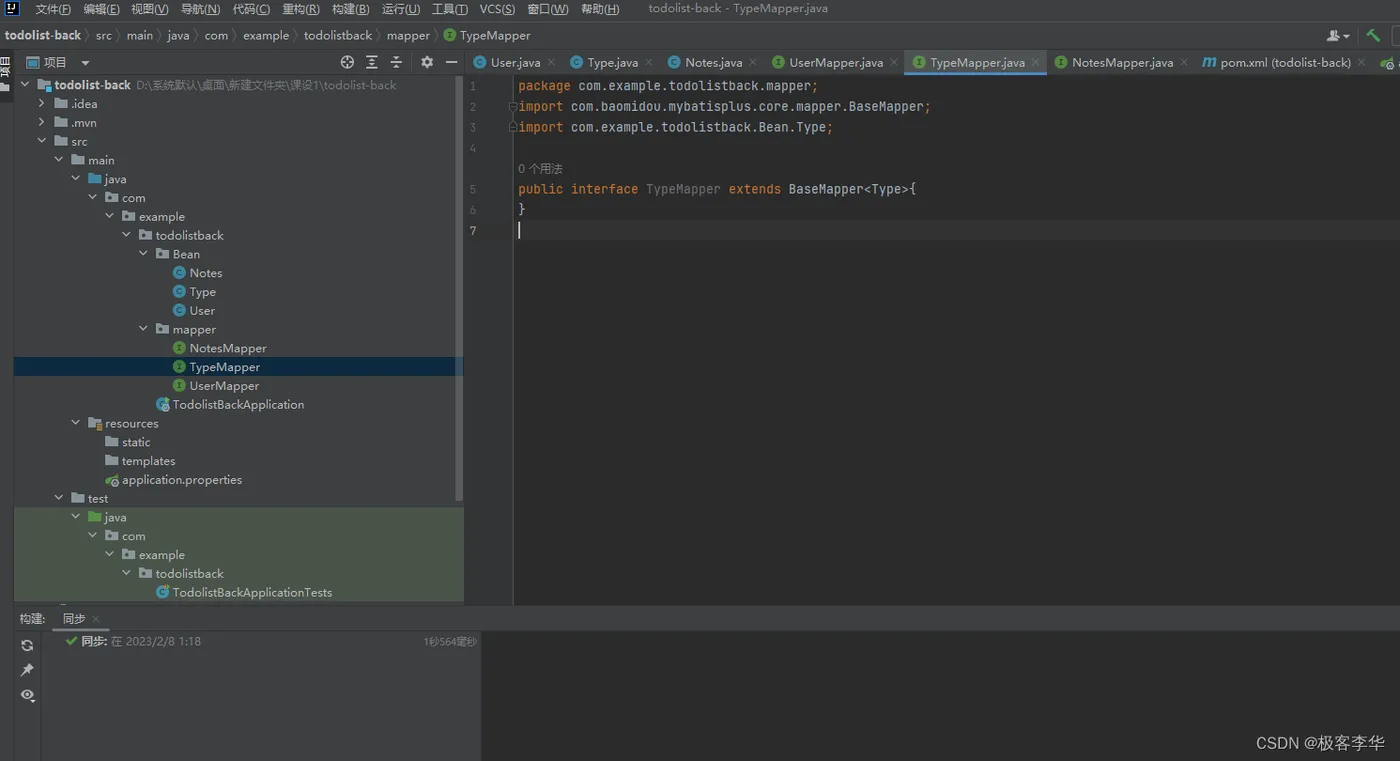1400x761 pixels.
Task: Collapse the test folder arrow
Action: click(x=59, y=498)
